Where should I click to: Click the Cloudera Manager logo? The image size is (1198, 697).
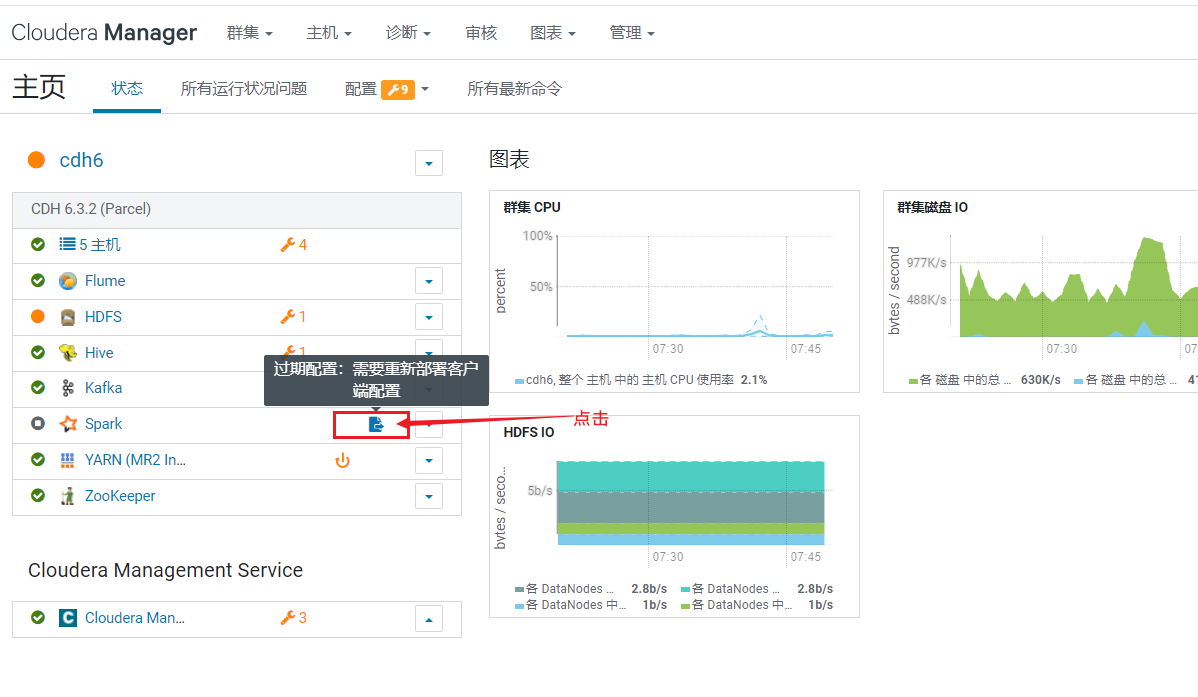point(104,32)
